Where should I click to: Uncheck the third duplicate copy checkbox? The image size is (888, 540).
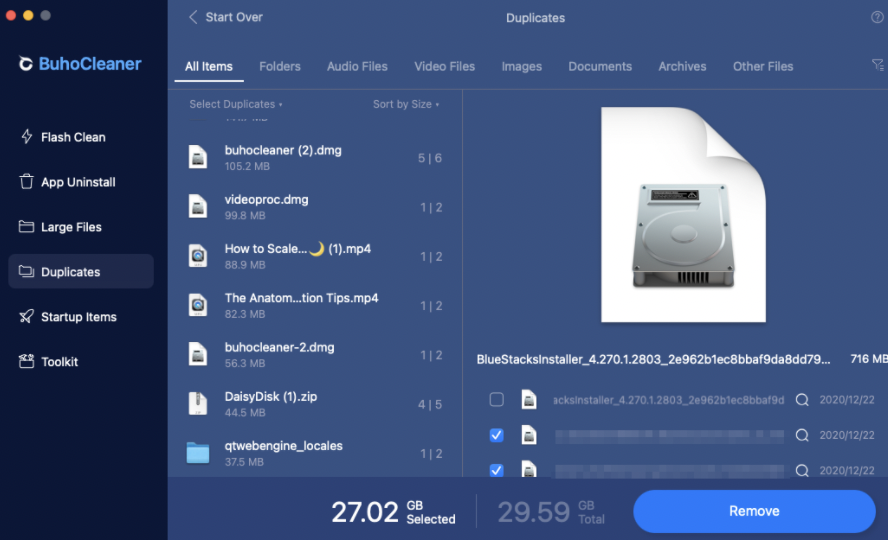[497, 469]
